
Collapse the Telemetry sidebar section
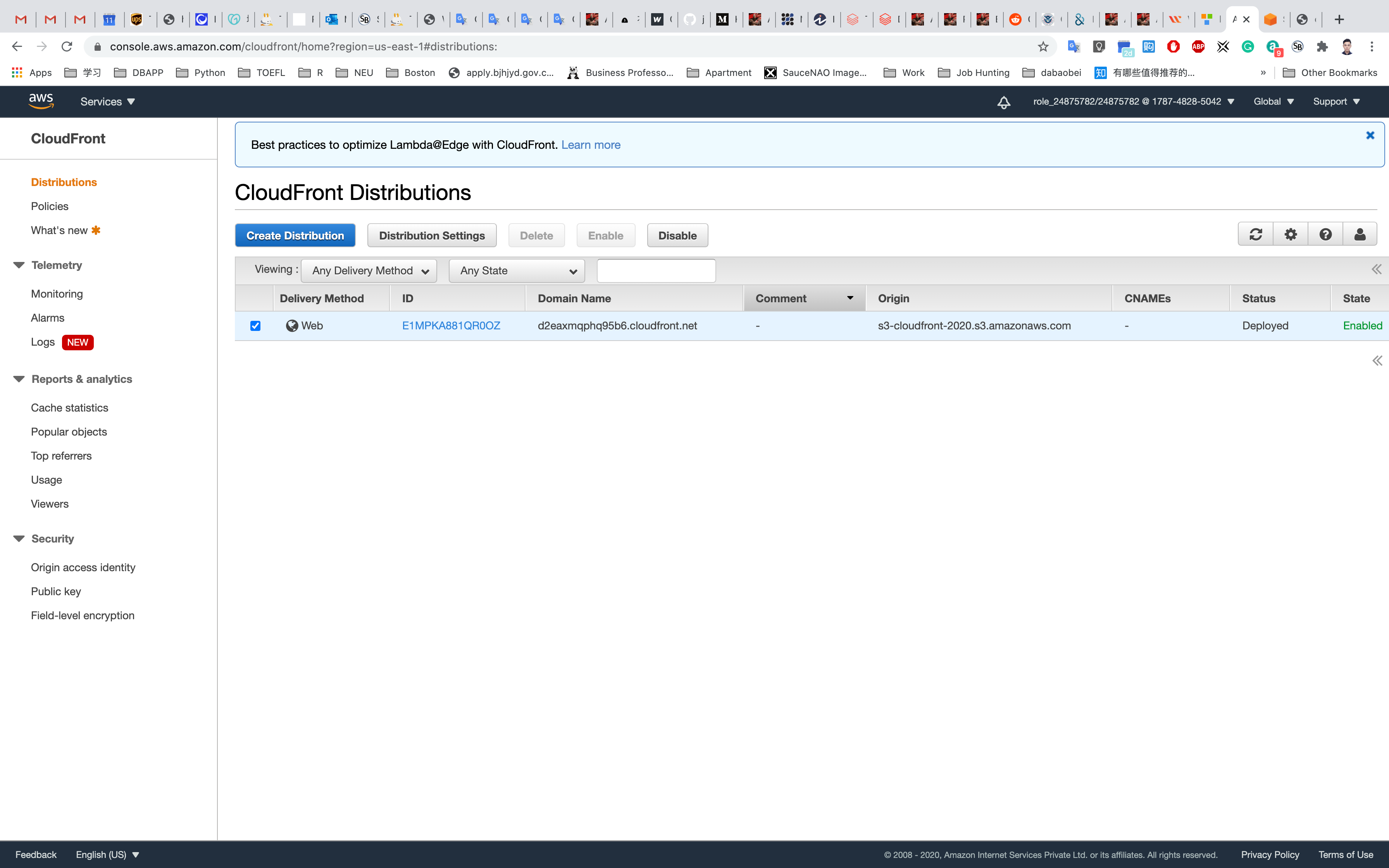point(19,265)
